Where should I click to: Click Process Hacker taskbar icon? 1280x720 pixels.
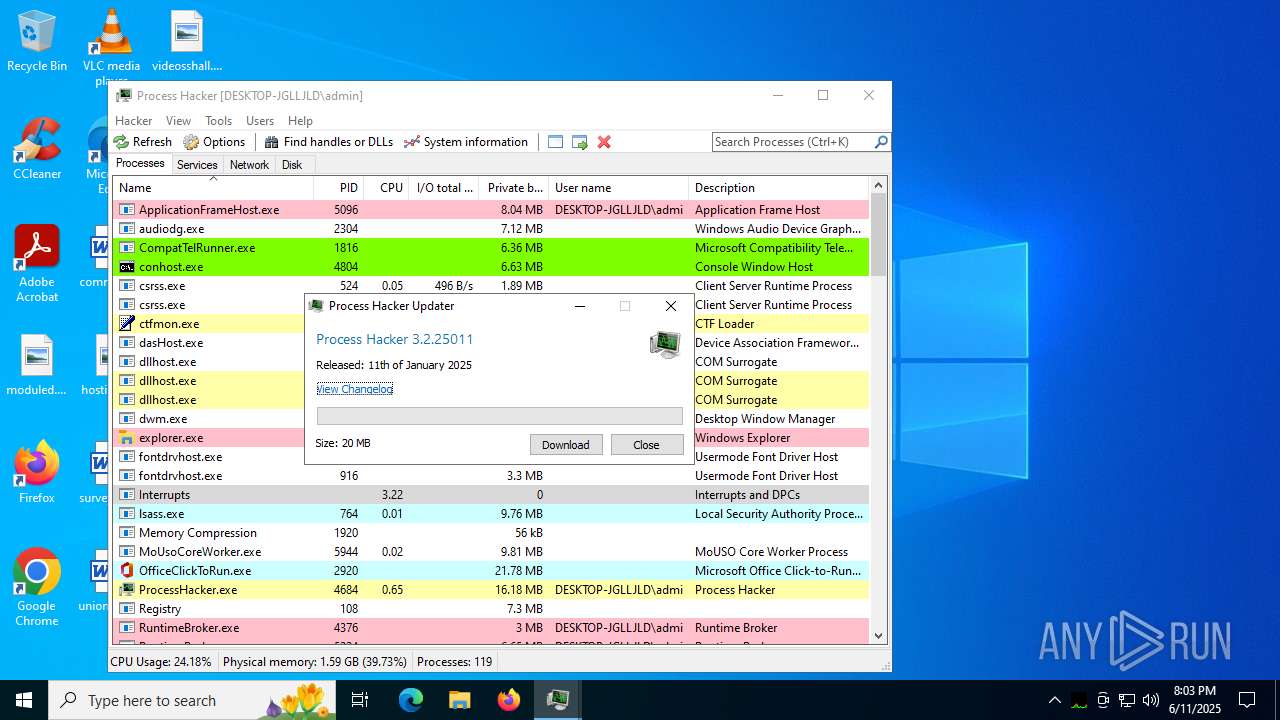click(558, 700)
